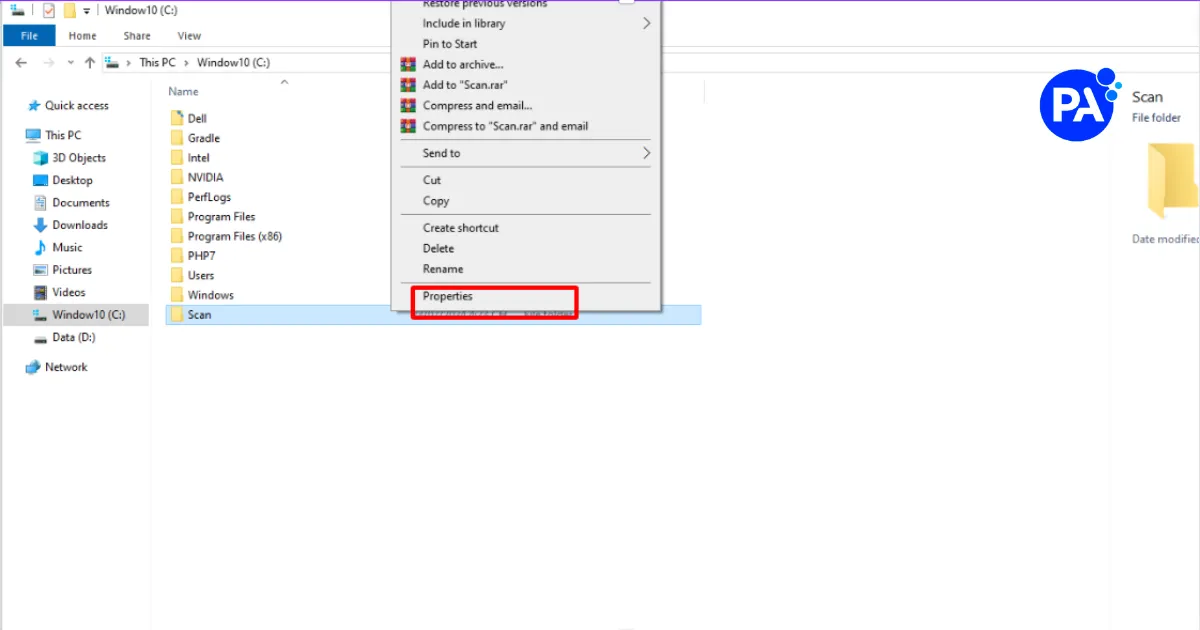This screenshot has height=630, width=1200.
Task: Click the WinRAR icon beside Compress and email
Action: (x=407, y=106)
